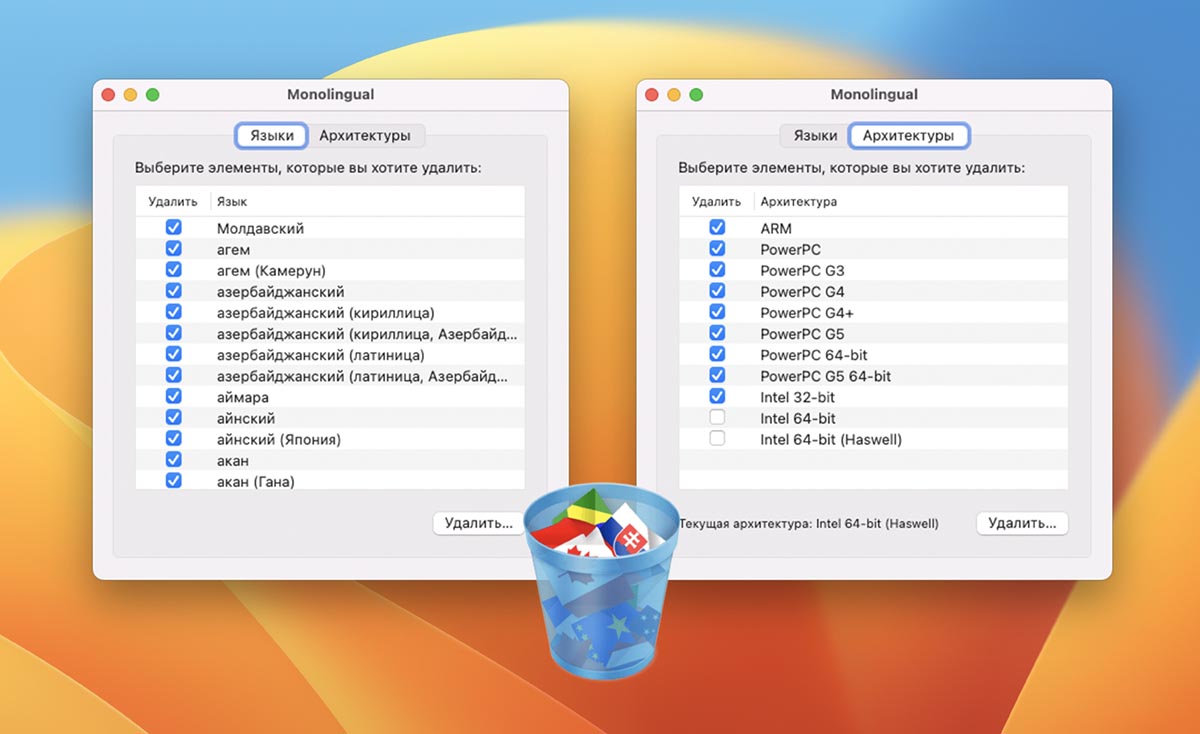Viewport: 1200px width, 734px height.
Task: Enable the Intel 64-bit (Haswell) checkbox
Action: (717, 439)
